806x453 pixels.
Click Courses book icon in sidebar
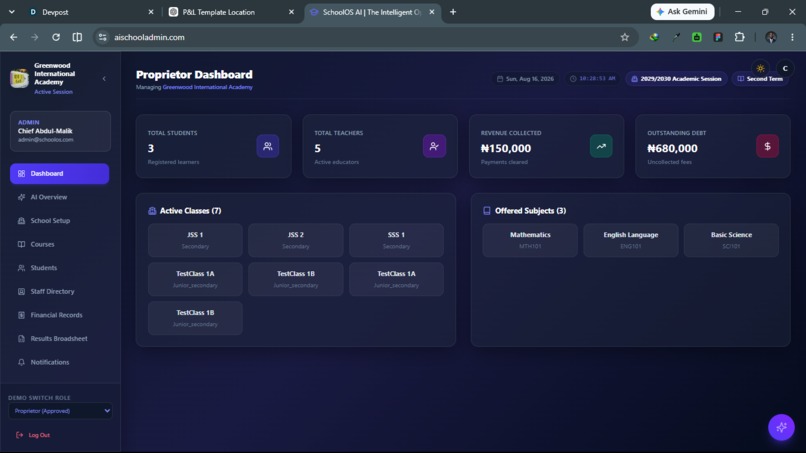pyautogui.click(x=21, y=244)
